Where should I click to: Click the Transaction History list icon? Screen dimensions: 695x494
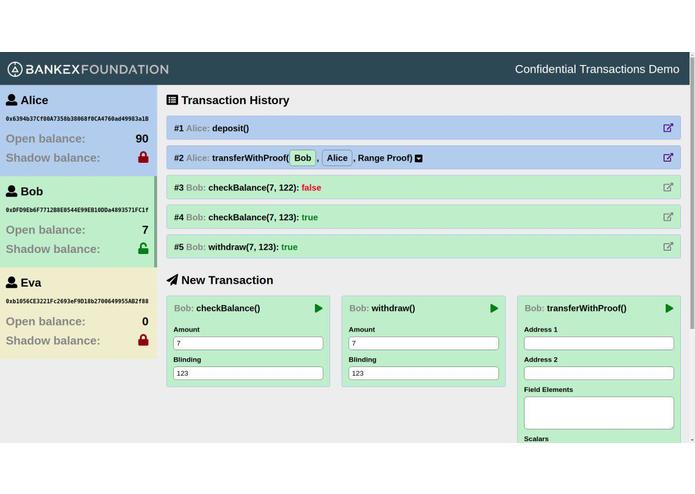tap(172, 100)
